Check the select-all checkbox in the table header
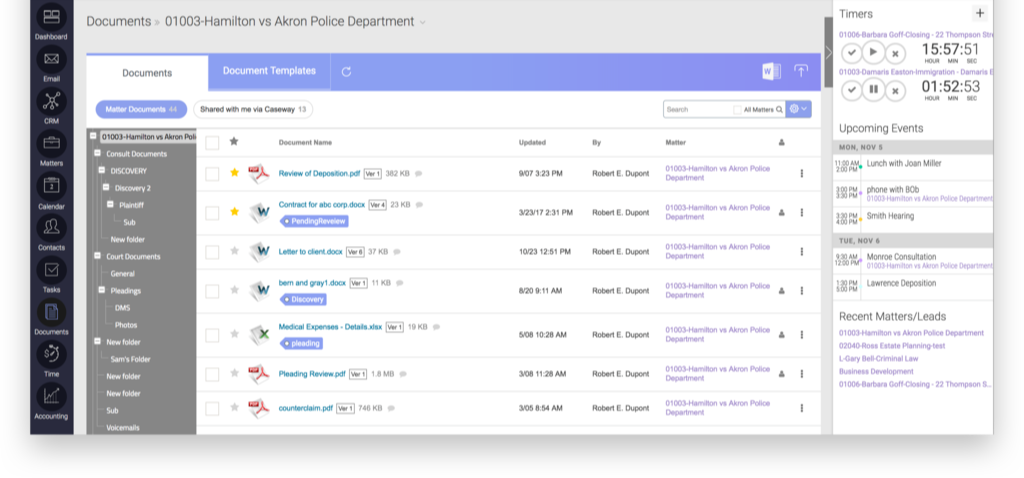 coord(212,143)
